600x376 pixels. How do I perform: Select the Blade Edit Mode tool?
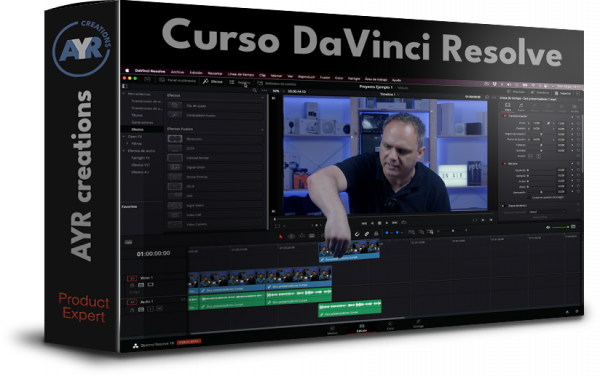(312, 236)
